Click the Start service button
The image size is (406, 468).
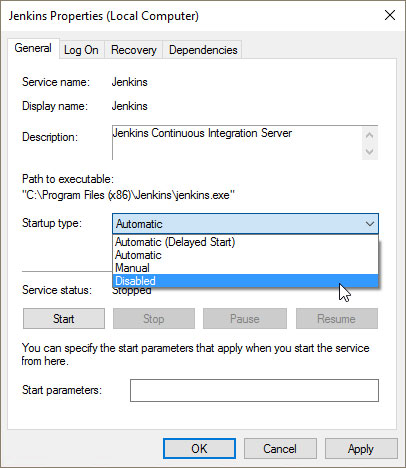pyautogui.click(x=64, y=319)
